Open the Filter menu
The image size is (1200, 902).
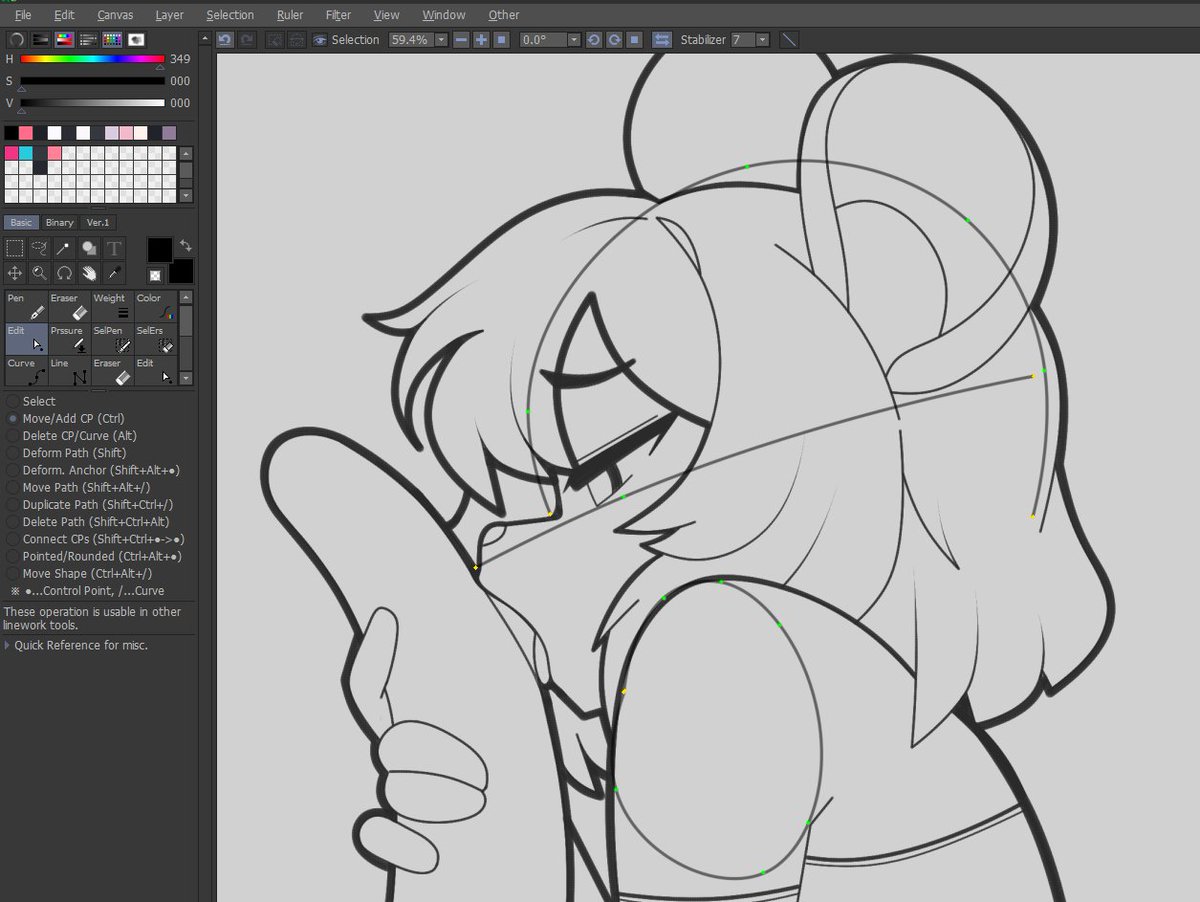(338, 15)
